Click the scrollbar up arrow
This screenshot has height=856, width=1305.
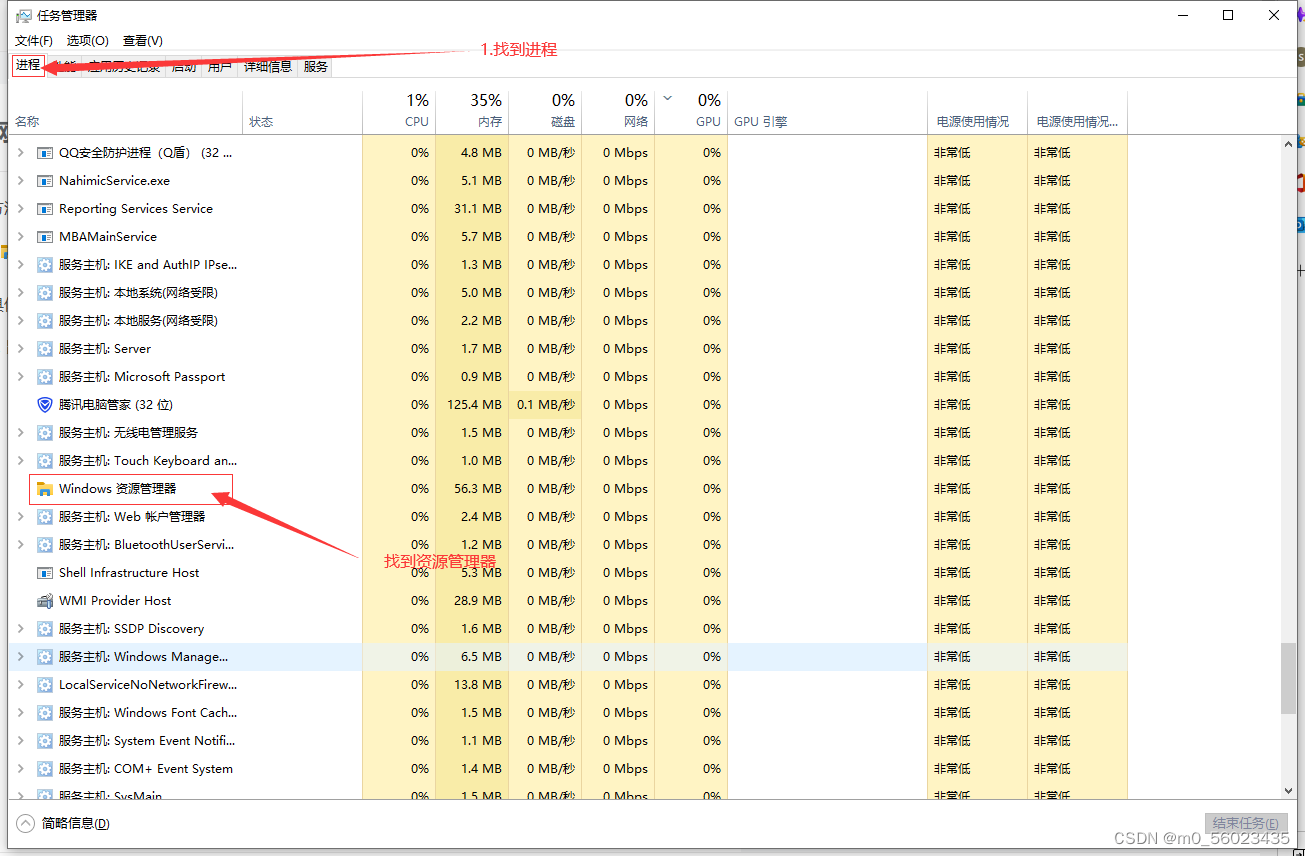(1288, 145)
